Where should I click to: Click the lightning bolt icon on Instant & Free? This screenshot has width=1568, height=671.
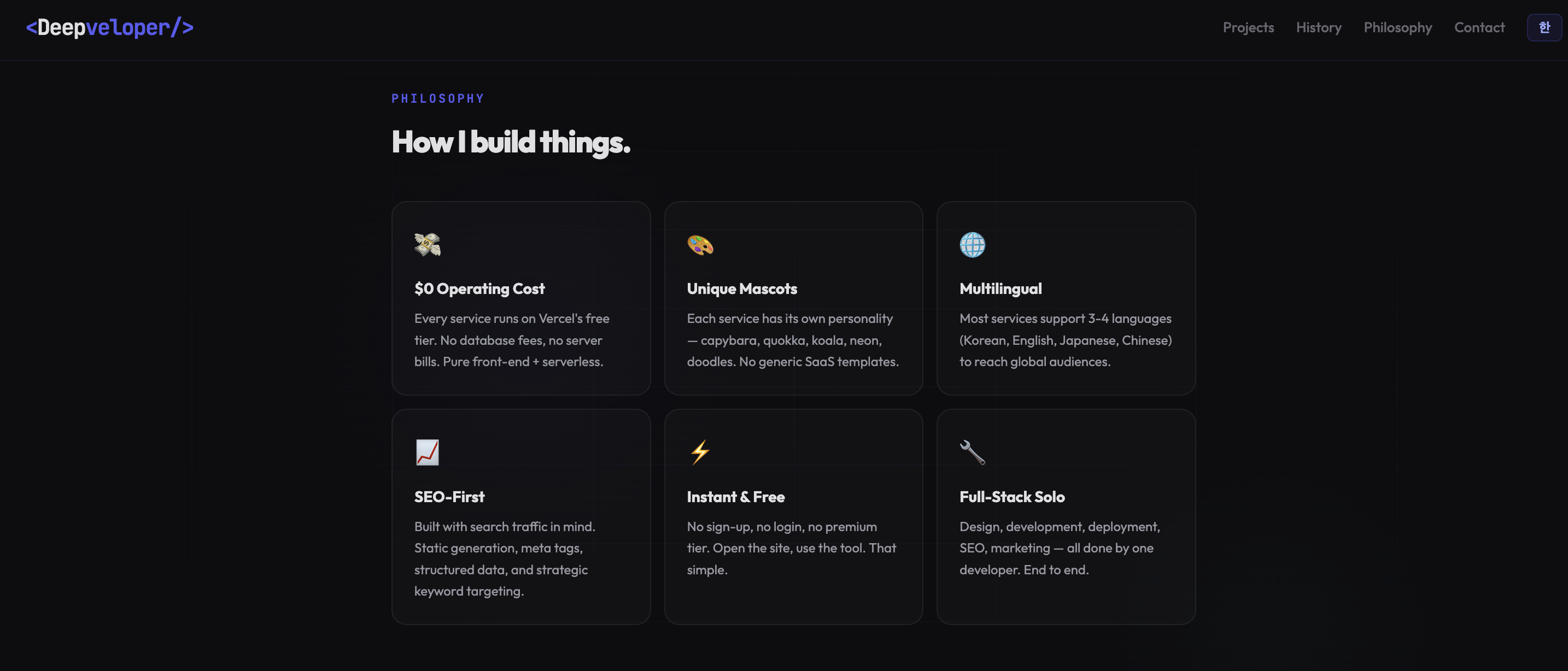coord(699,451)
